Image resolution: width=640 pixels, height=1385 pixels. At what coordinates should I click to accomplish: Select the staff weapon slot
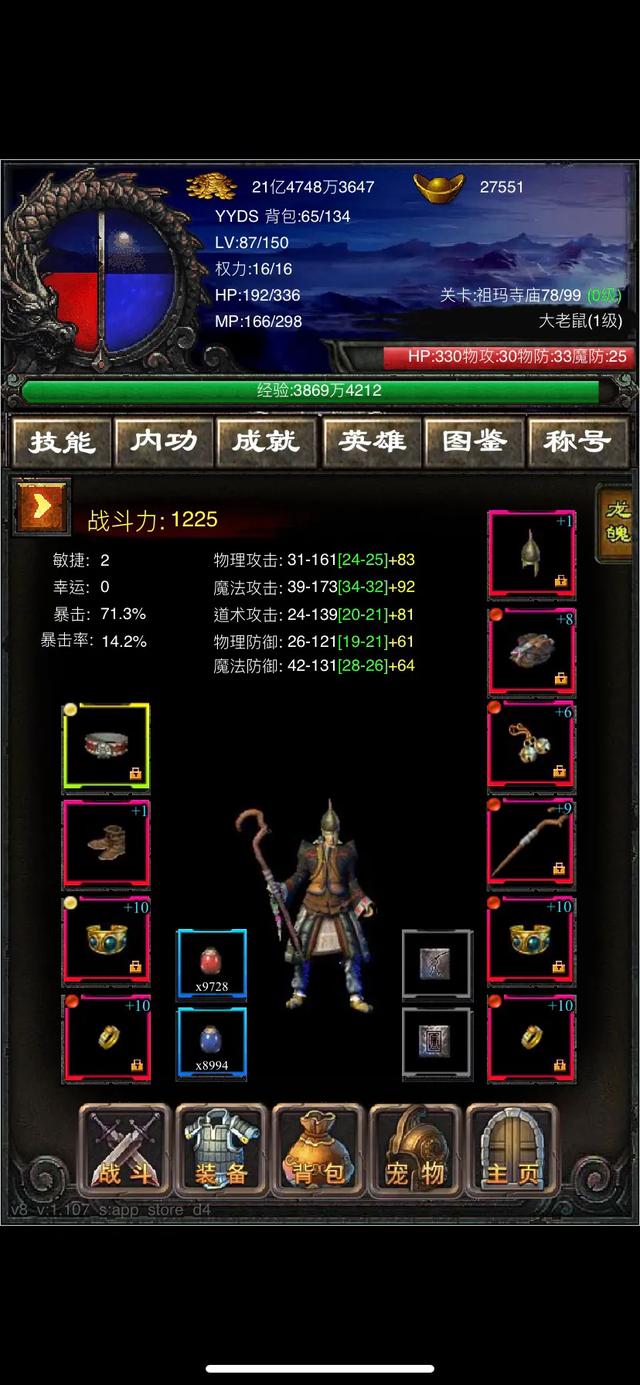point(531,845)
